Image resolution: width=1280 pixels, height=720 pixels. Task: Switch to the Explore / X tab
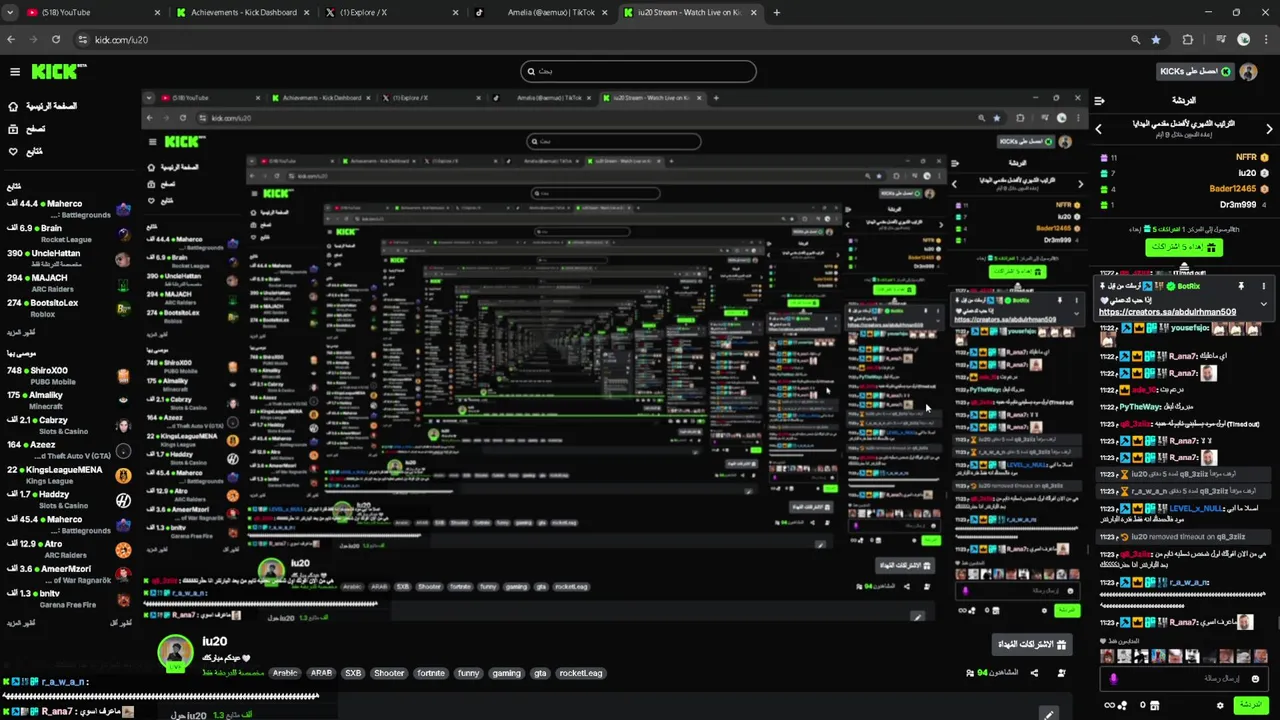click(x=393, y=12)
